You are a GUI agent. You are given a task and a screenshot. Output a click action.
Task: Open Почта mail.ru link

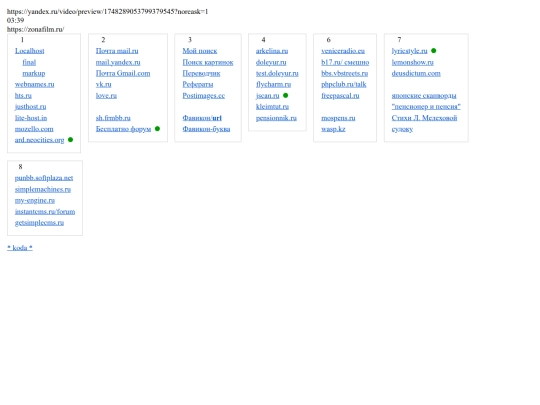point(117,51)
